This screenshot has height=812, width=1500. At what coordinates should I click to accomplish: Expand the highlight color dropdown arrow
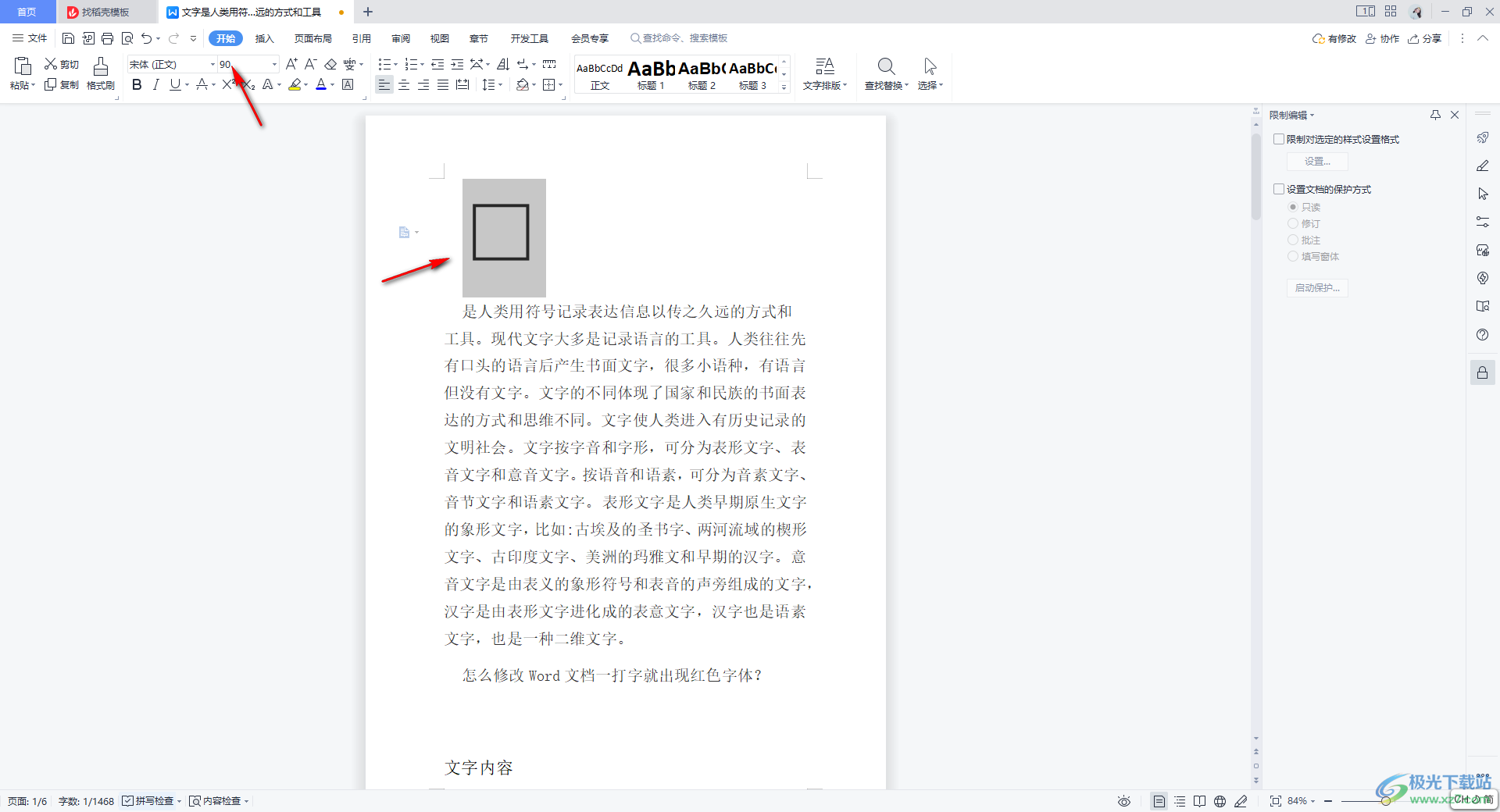[306, 85]
